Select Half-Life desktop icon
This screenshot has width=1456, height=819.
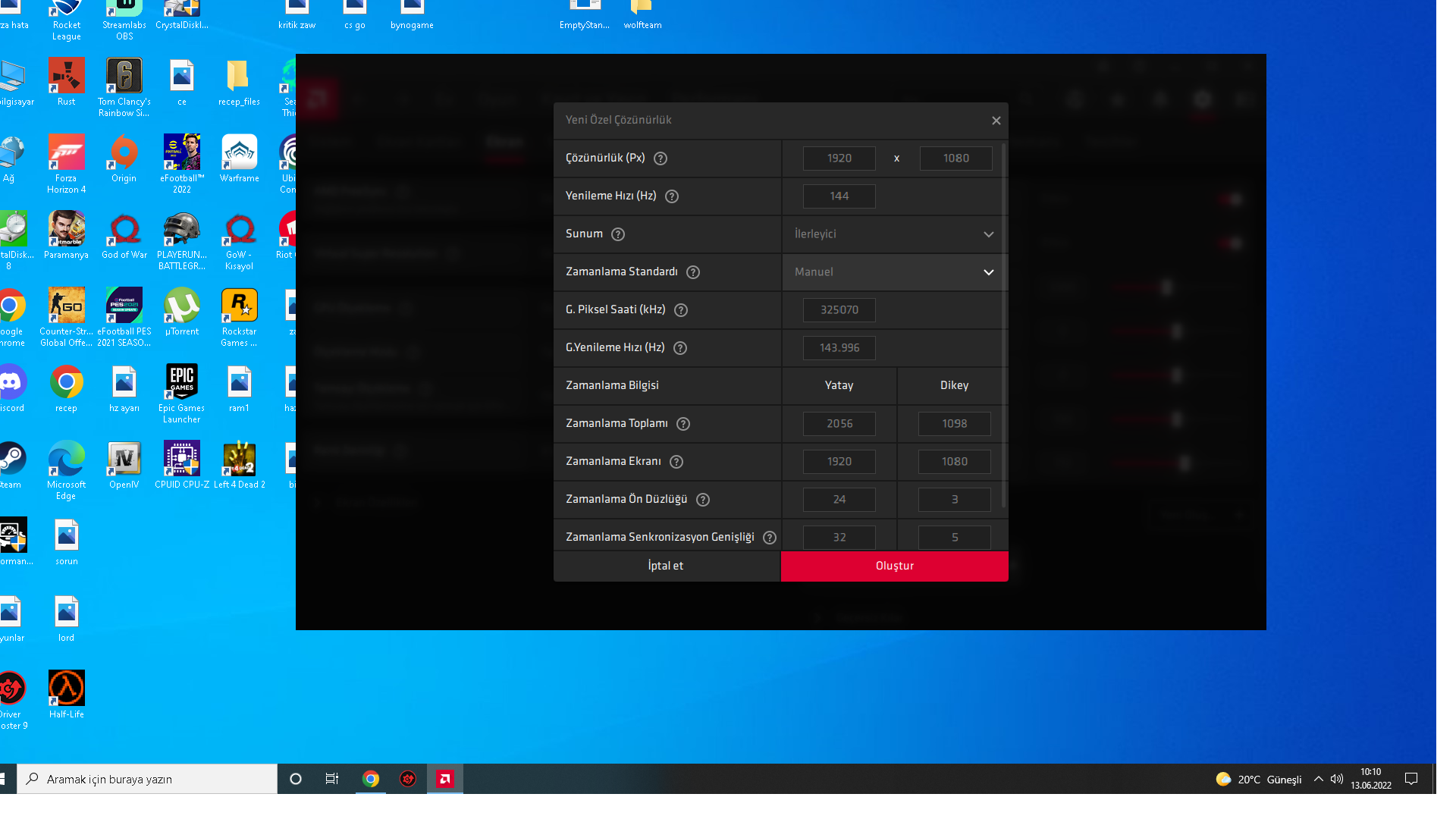pos(67,695)
